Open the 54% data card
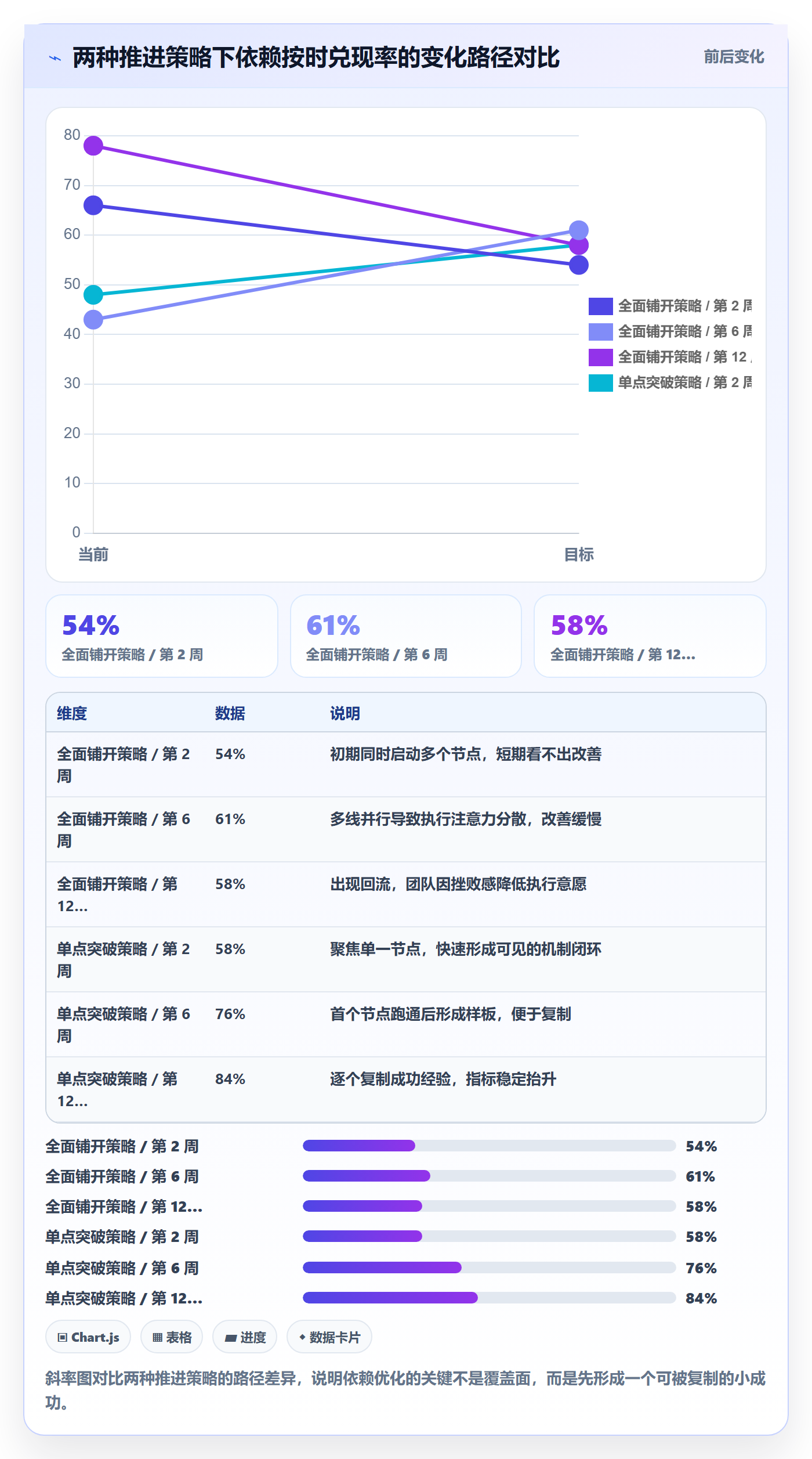 162,636
